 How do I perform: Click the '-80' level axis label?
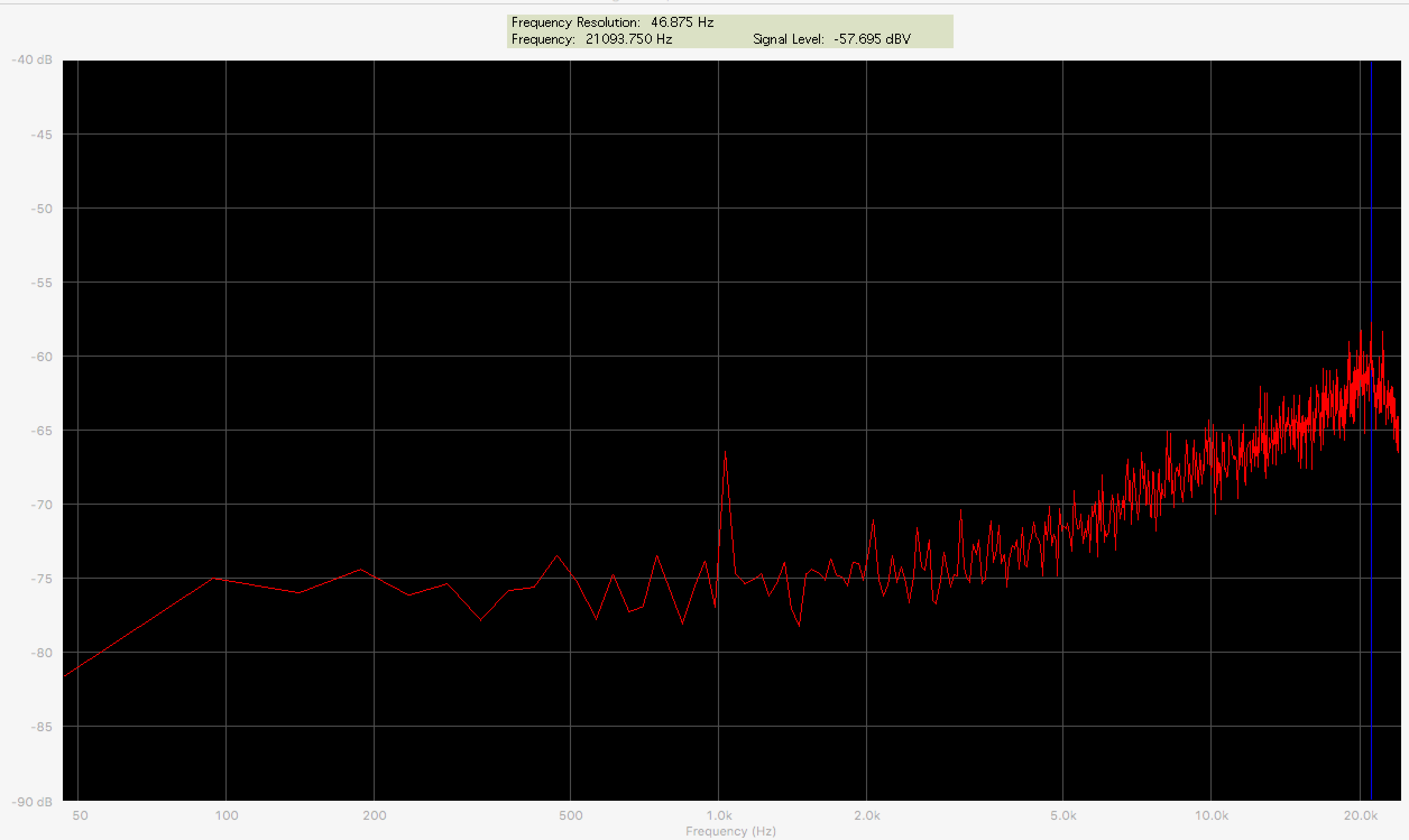(42, 653)
